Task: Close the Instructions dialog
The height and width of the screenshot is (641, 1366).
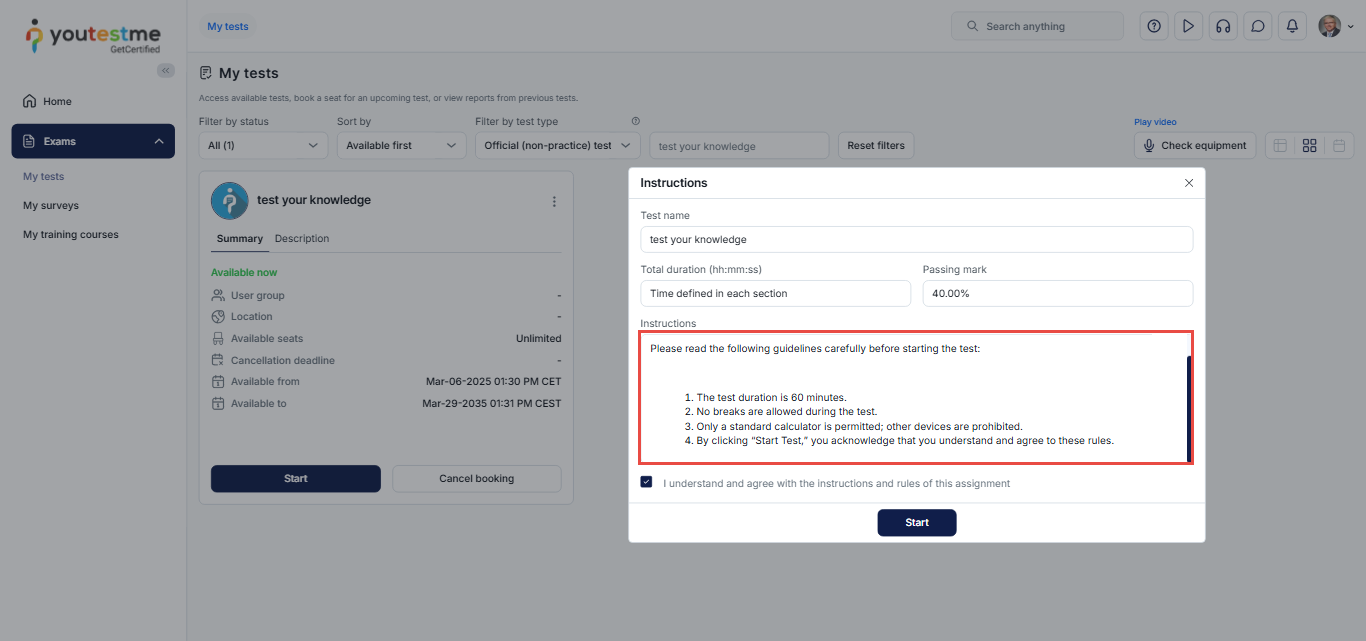Action: point(1188,183)
